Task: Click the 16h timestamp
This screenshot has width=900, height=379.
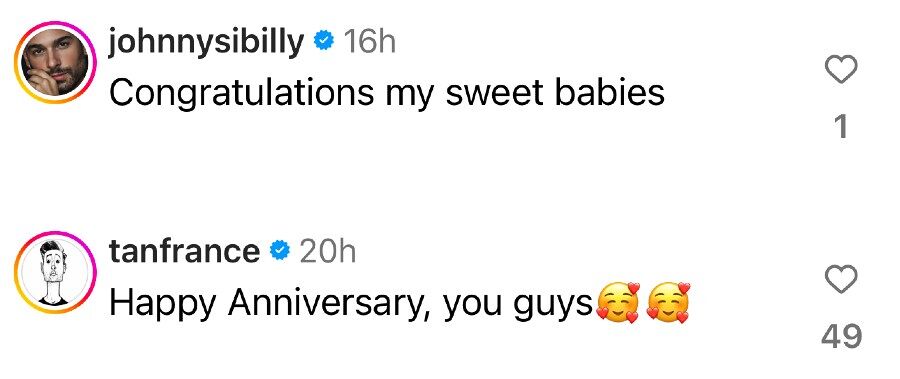Action: point(370,41)
